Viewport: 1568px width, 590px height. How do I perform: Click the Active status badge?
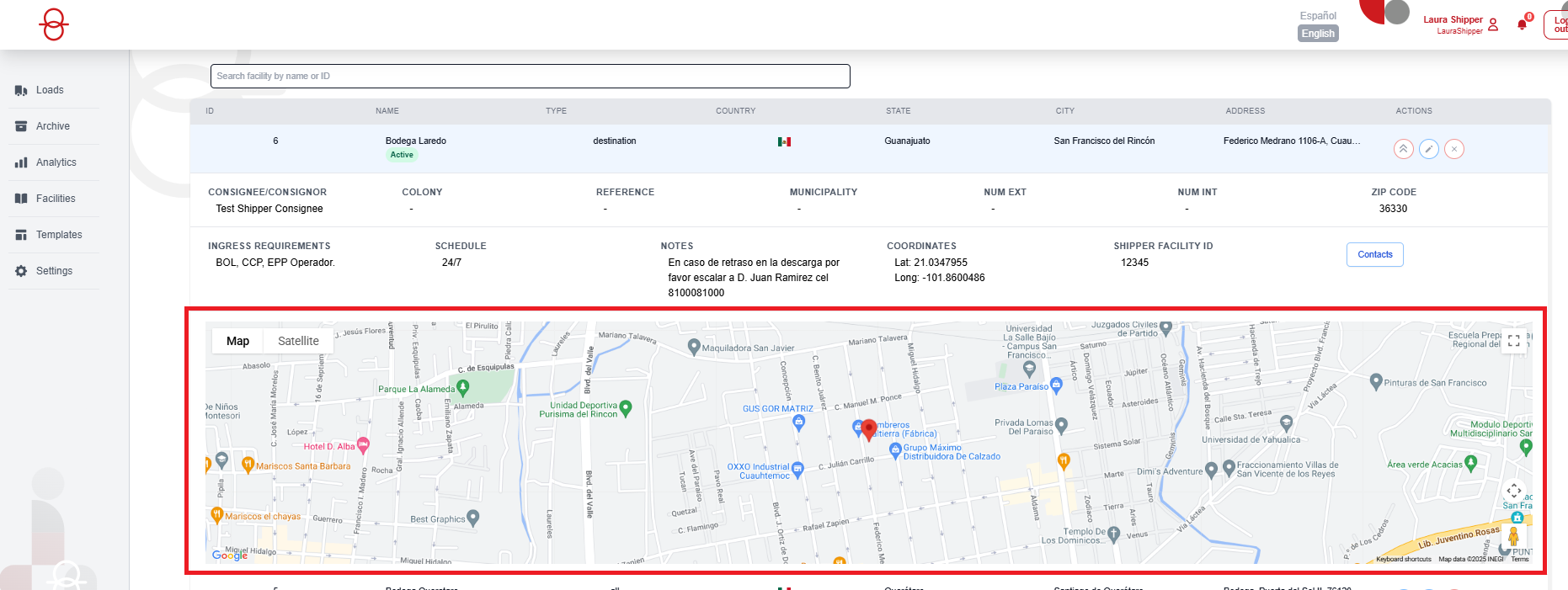click(402, 155)
